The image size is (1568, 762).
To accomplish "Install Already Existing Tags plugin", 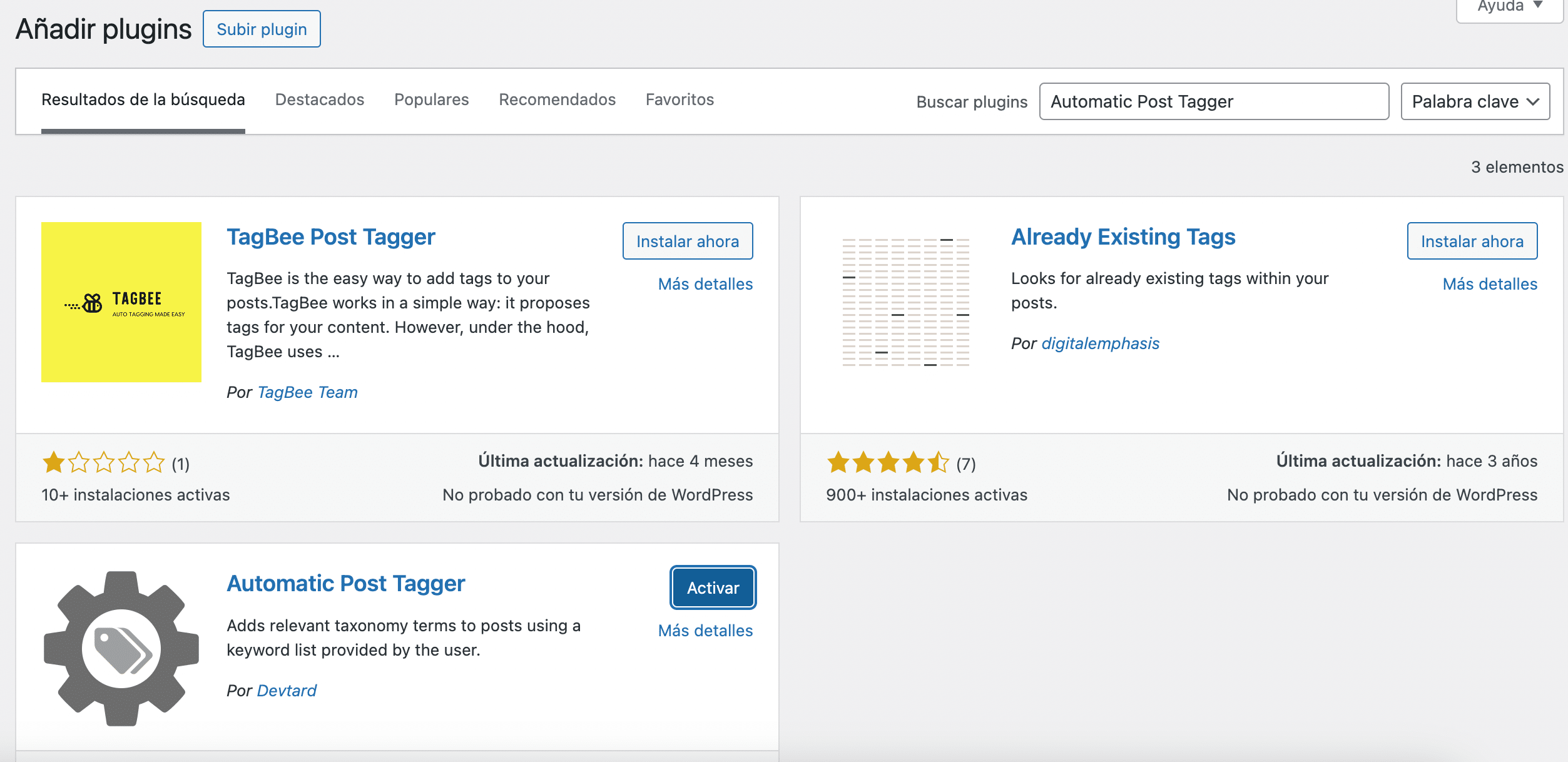I will (1472, 241).
